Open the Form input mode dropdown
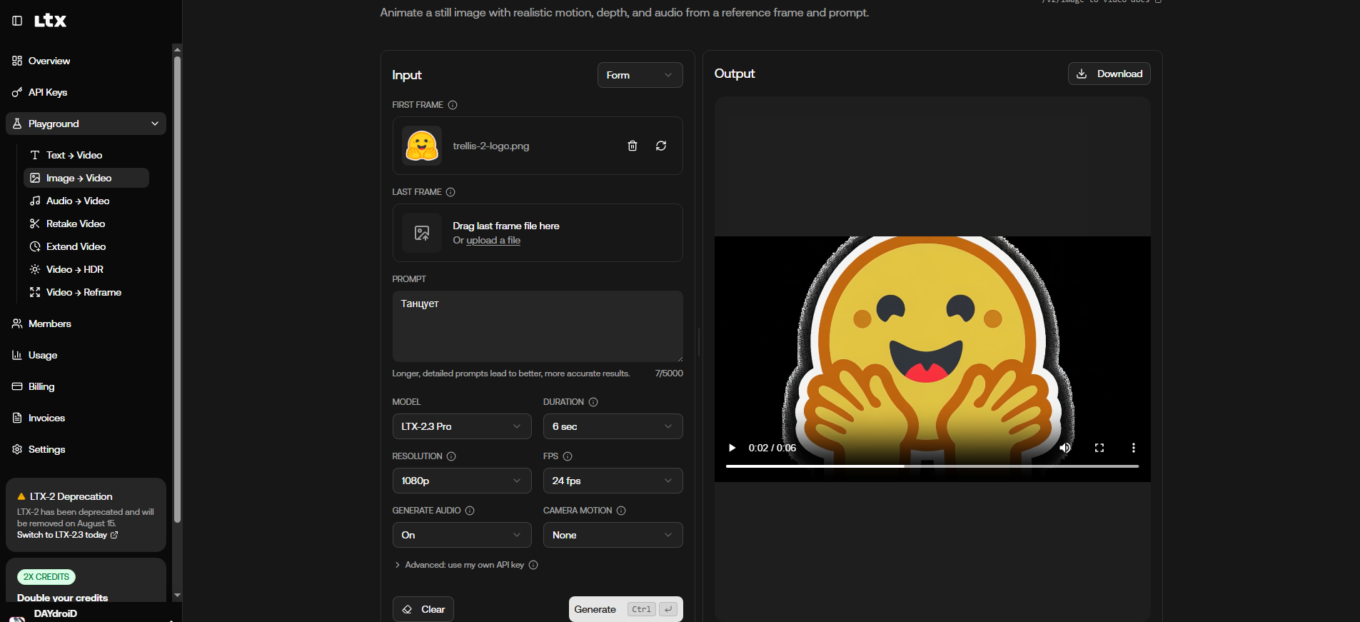Viewport: 1360px width, 622px height. click(x=640, y=75)
